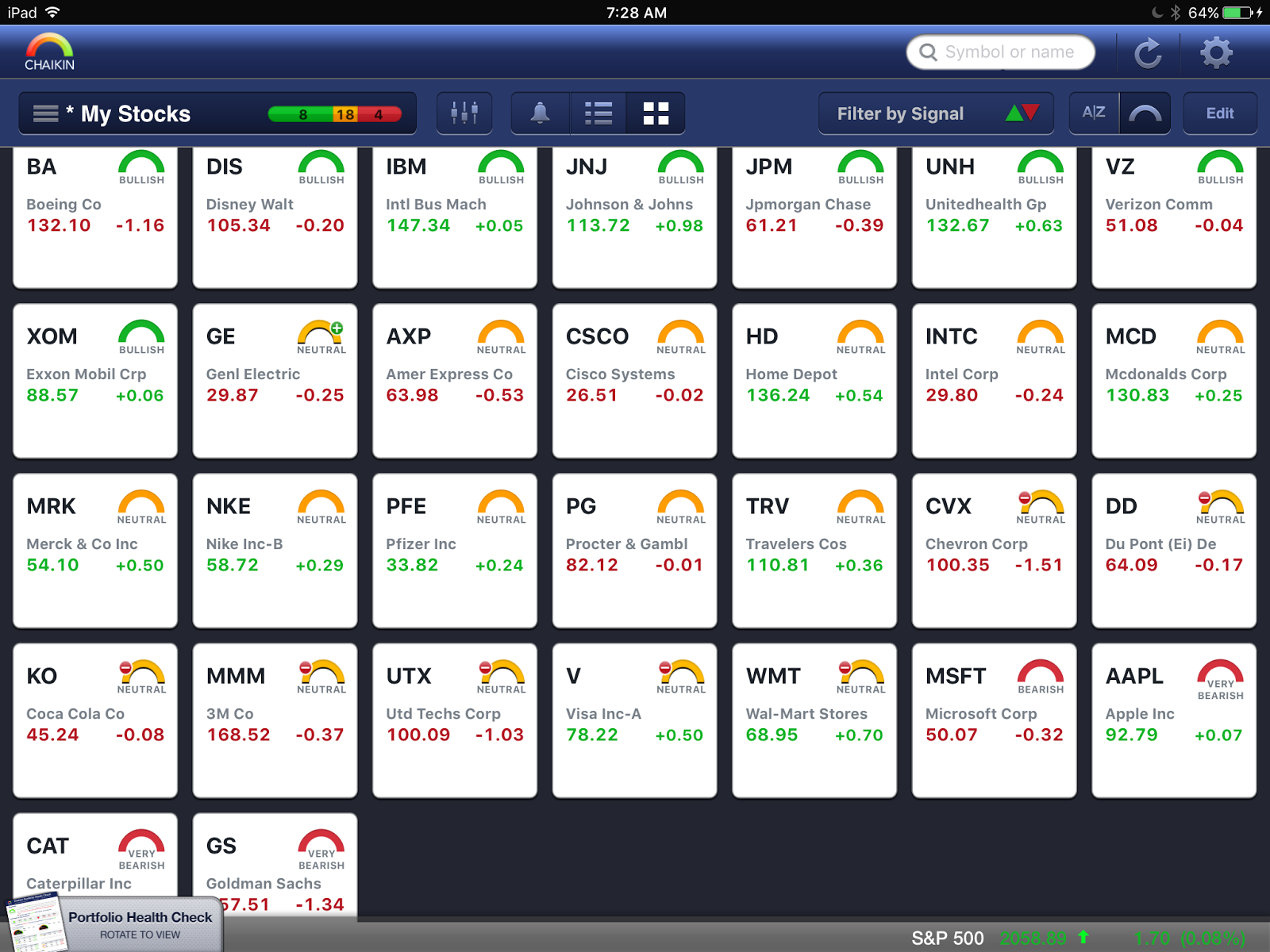Tap IBM bullish rating gauge
This screenshot has width=1270, height=952.
[x=501, y=167]
